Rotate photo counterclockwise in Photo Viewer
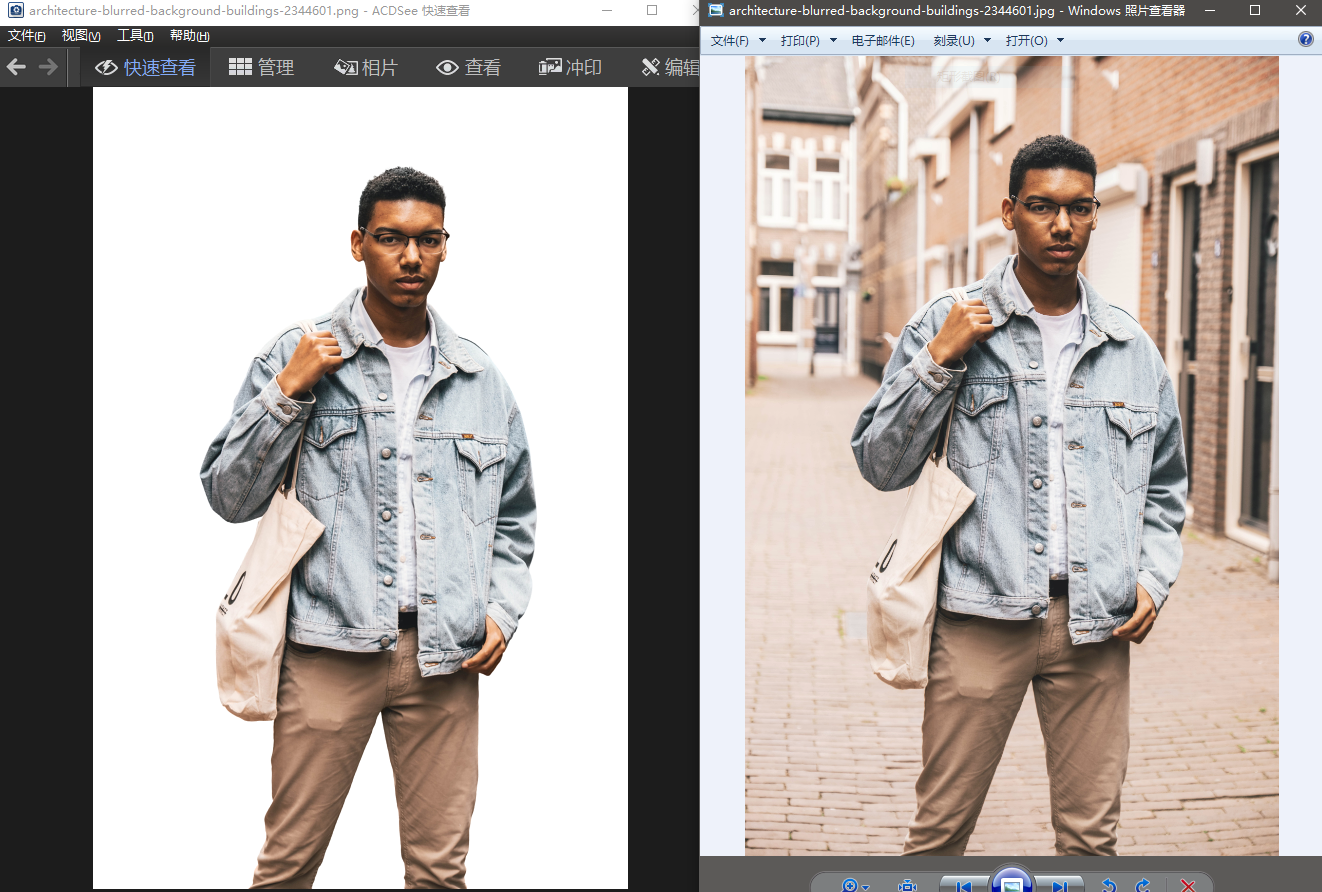Image resolution: width=1322 pixels, height=892 pixels. tap(1108, 886)
